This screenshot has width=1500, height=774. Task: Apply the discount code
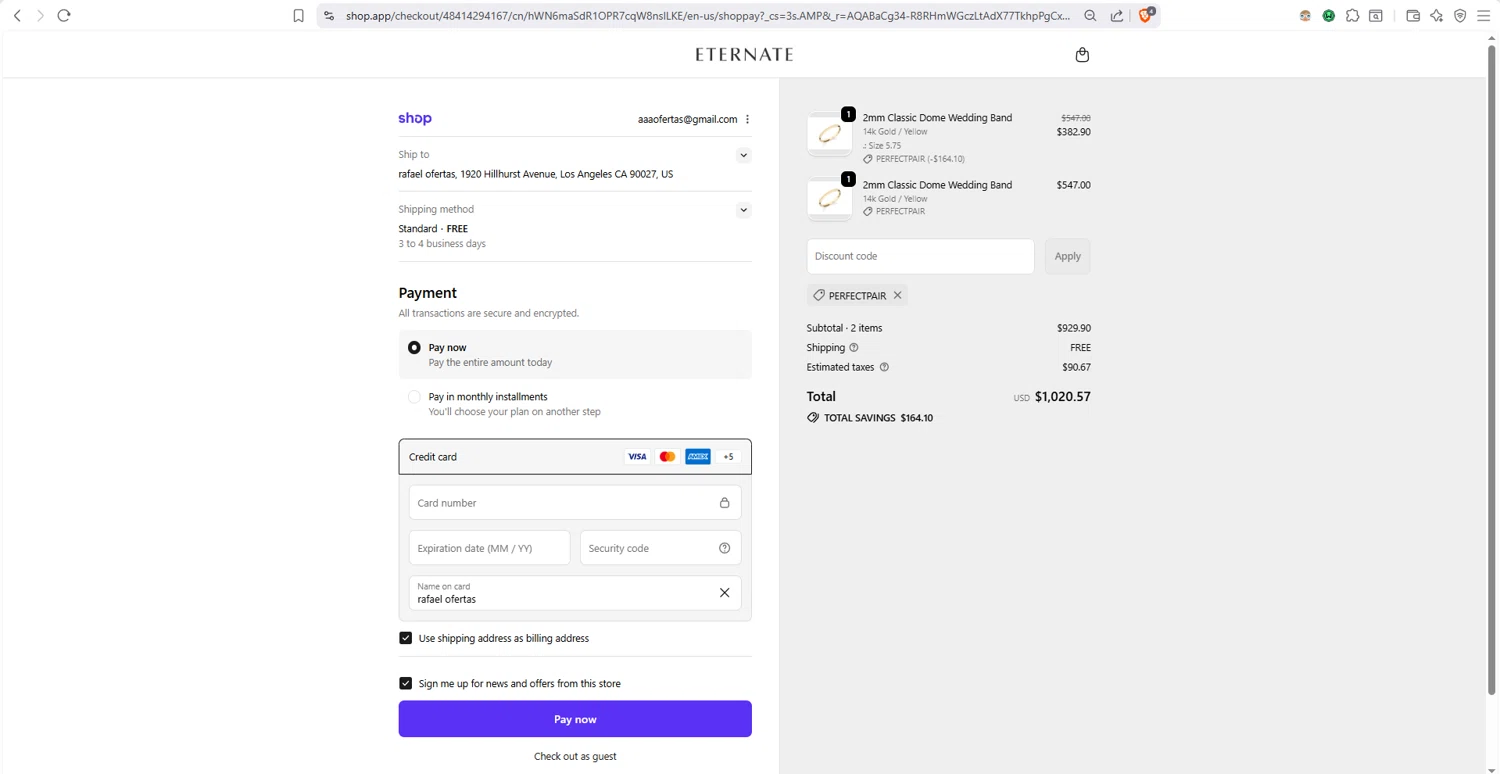(1067, 257)
